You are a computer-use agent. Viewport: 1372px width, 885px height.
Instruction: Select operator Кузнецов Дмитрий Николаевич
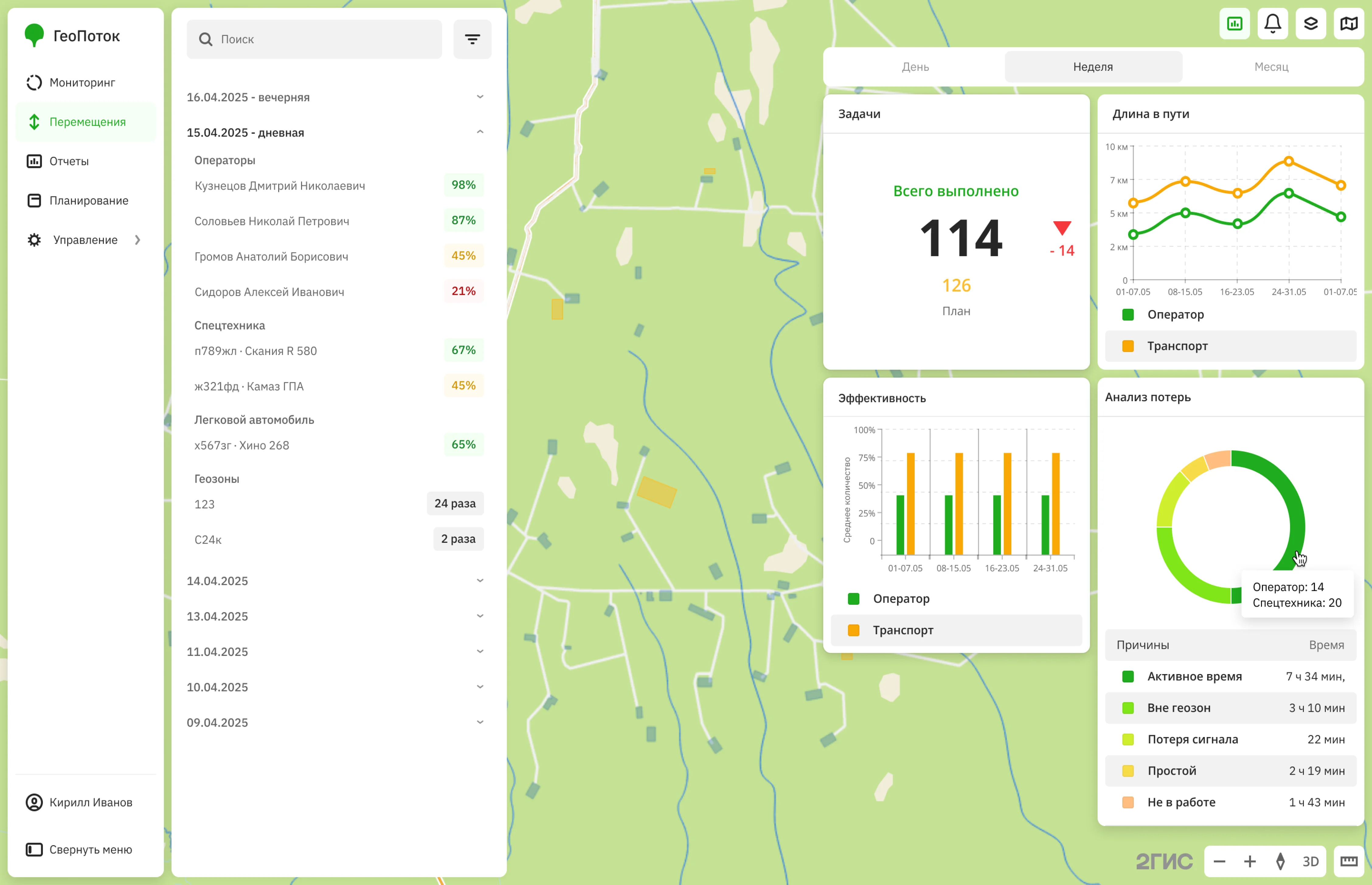coord(279,186)
